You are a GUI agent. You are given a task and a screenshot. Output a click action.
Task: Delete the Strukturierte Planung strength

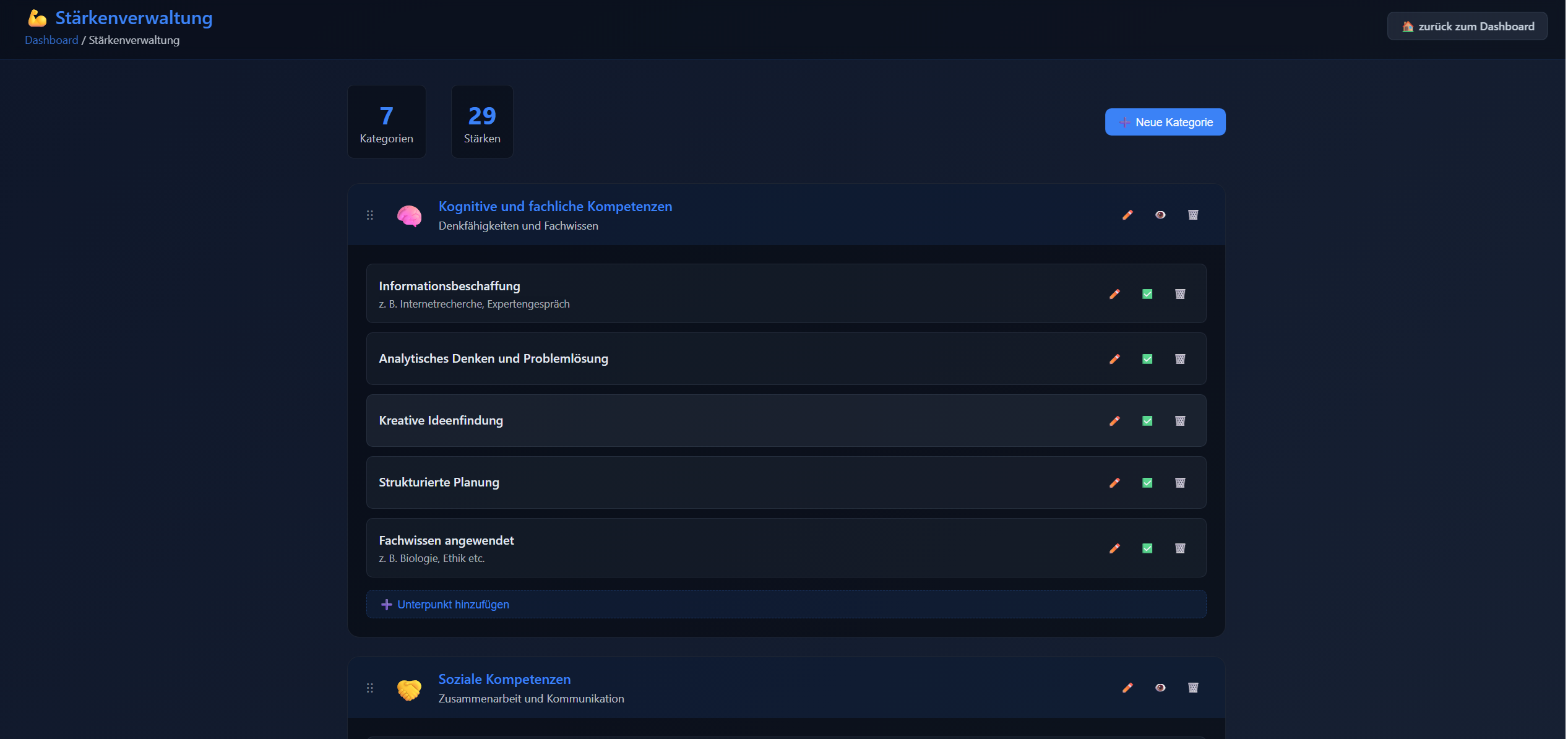point(1180,483)
